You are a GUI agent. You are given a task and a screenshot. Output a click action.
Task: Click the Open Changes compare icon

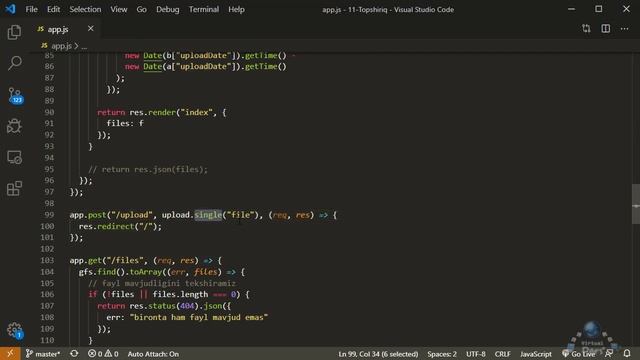click(x=586, y=29)
